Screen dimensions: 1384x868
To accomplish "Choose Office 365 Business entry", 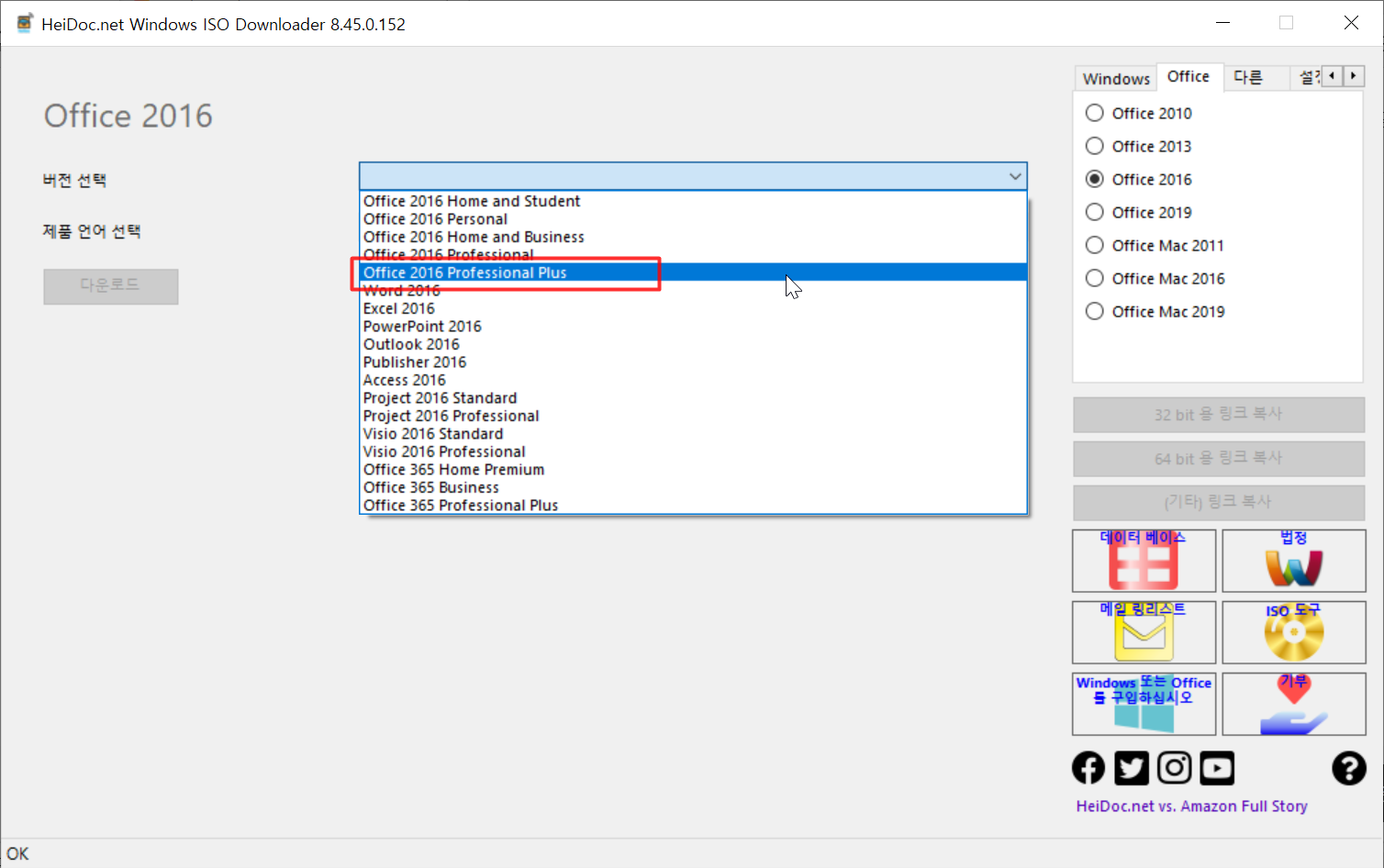I will [x=694, y=487].
